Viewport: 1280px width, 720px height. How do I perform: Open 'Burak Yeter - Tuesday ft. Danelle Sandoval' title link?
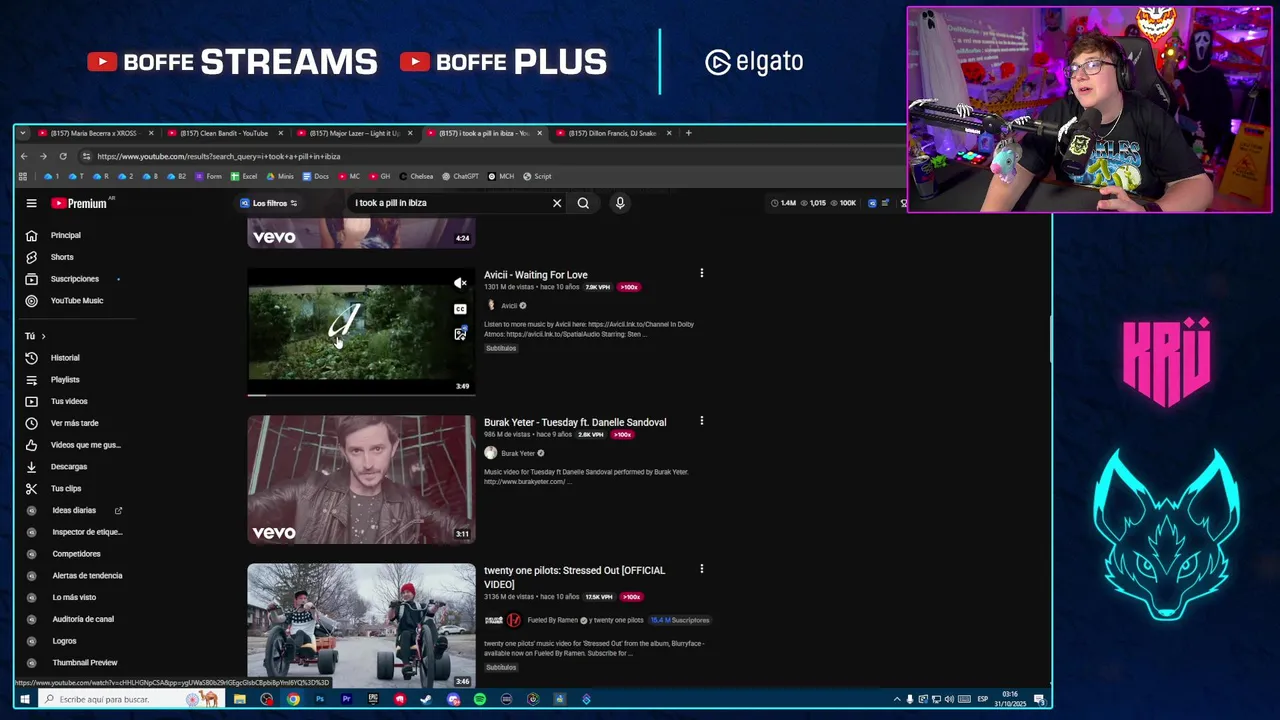575,422
